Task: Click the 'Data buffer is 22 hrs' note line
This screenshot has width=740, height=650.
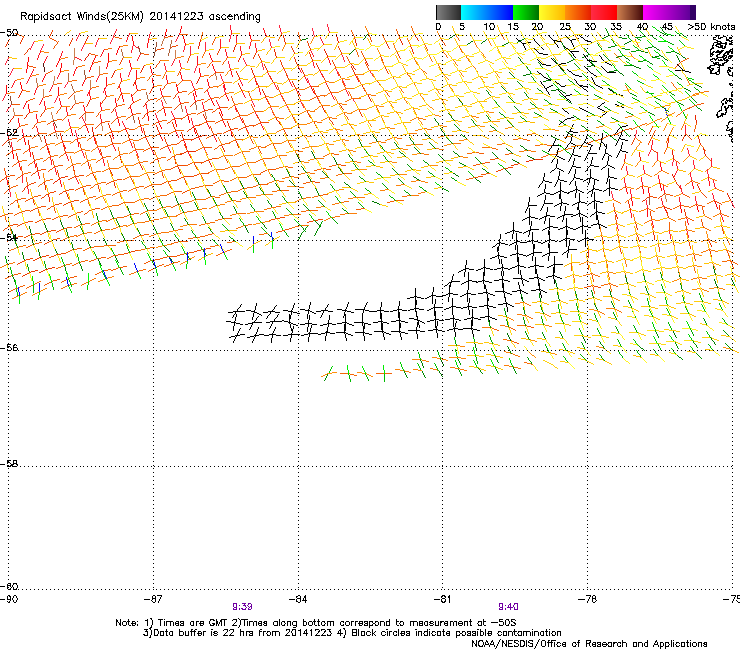Action: pyautogui.click(x=352, y=633)
